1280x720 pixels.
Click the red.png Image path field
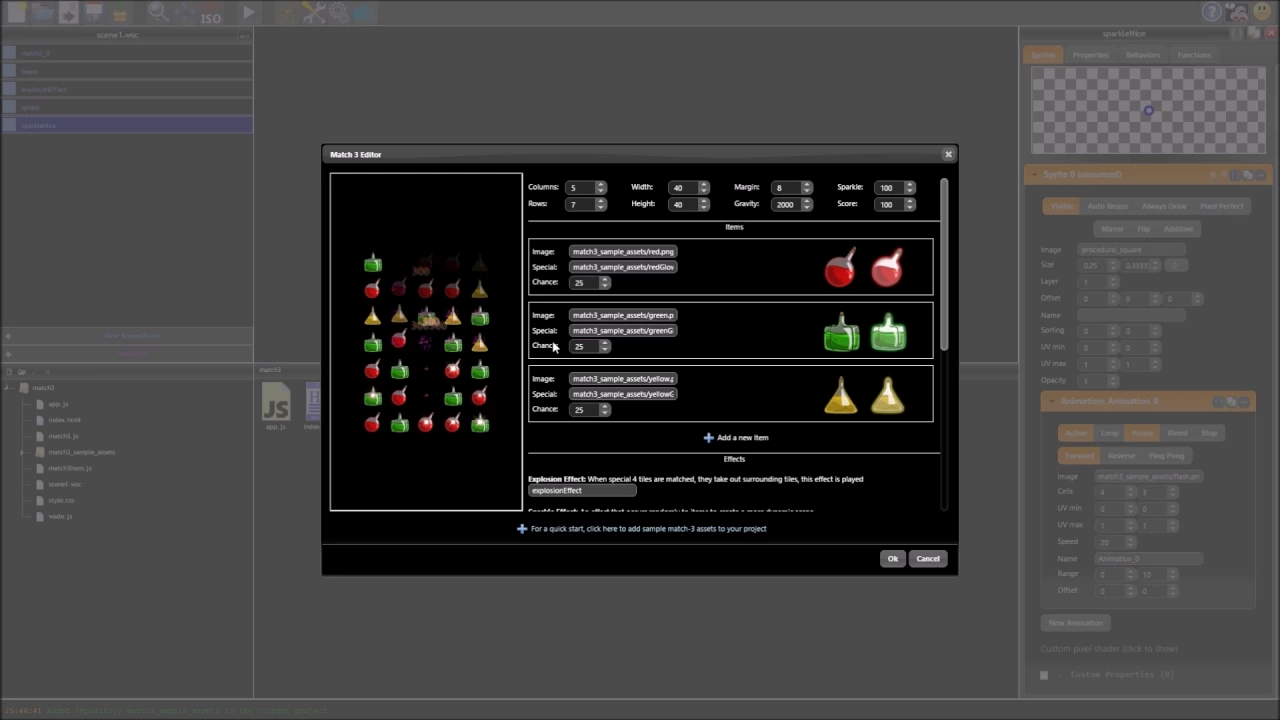623,252
